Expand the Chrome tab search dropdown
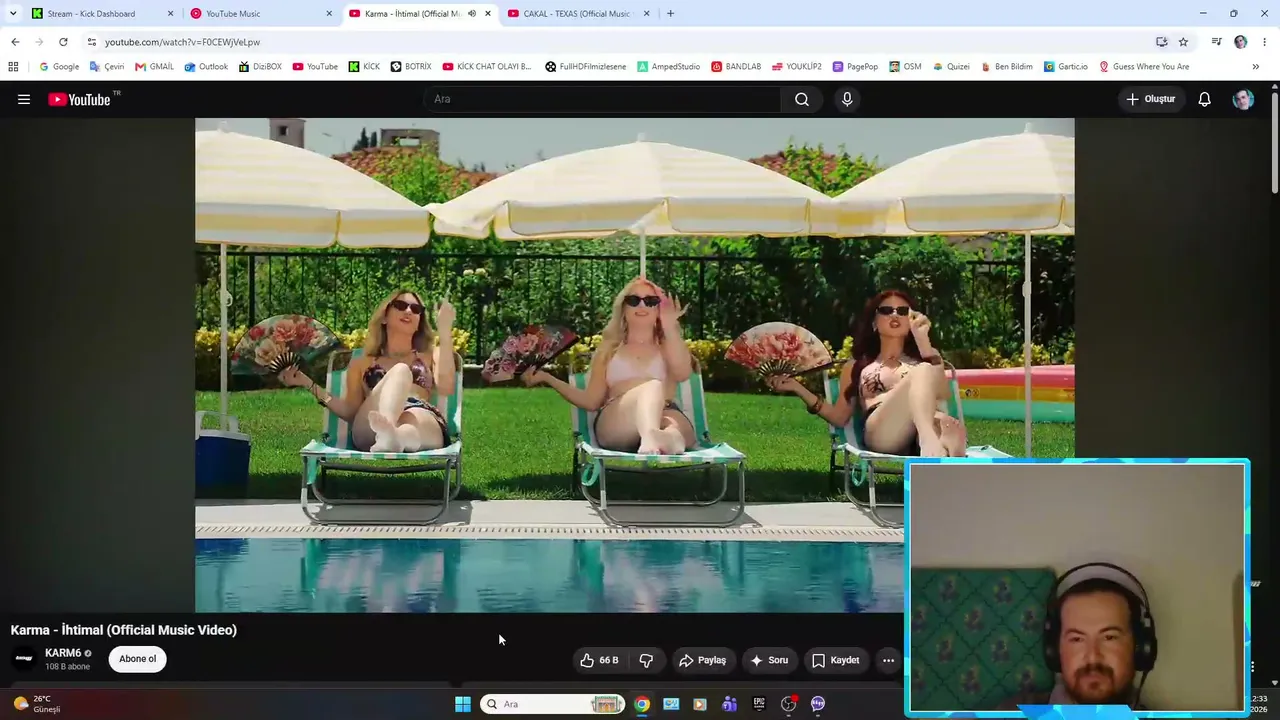This screenshot has height=720, width=1280. [x=13, y=14]
